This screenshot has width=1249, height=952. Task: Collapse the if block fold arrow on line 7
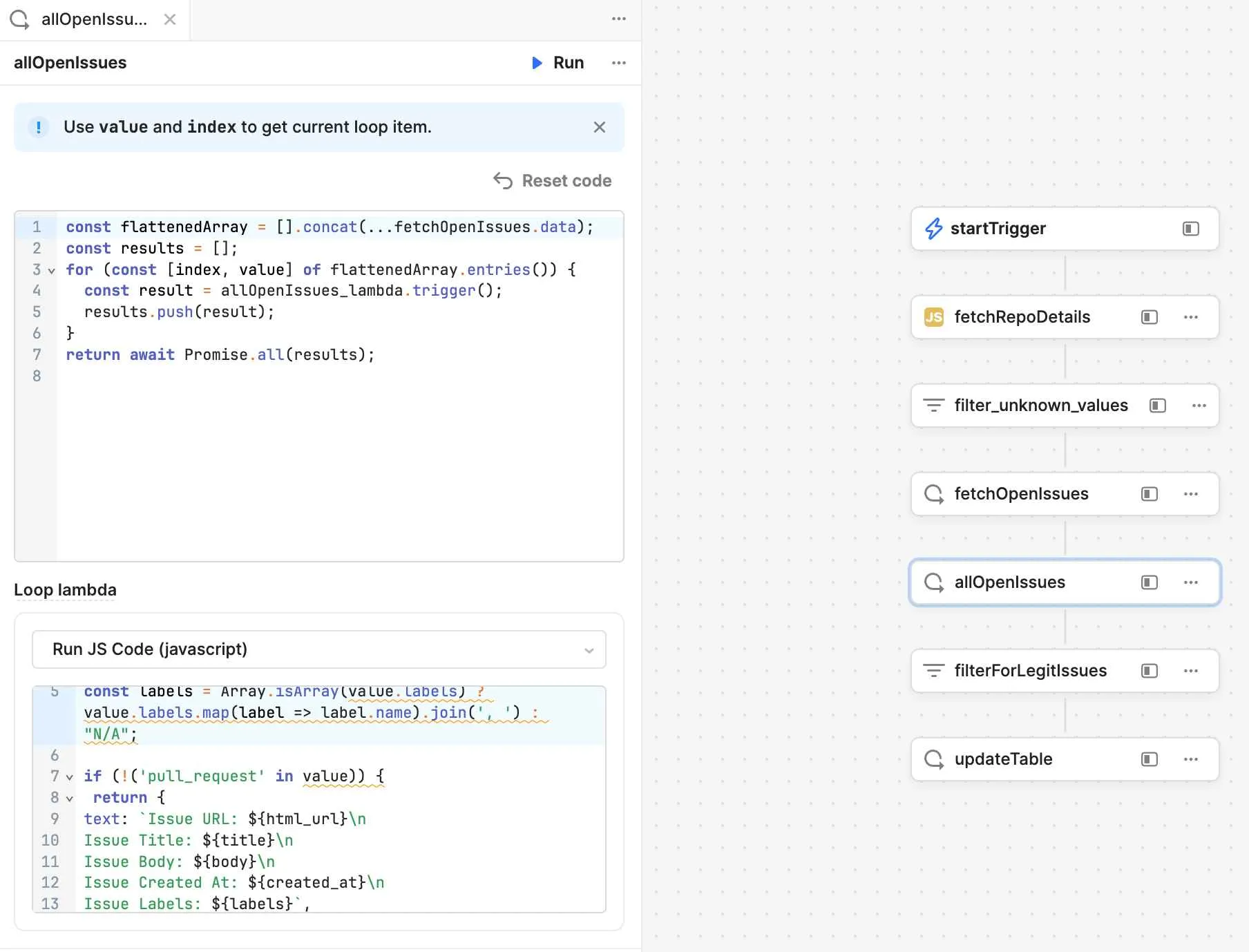pos(69,777)
